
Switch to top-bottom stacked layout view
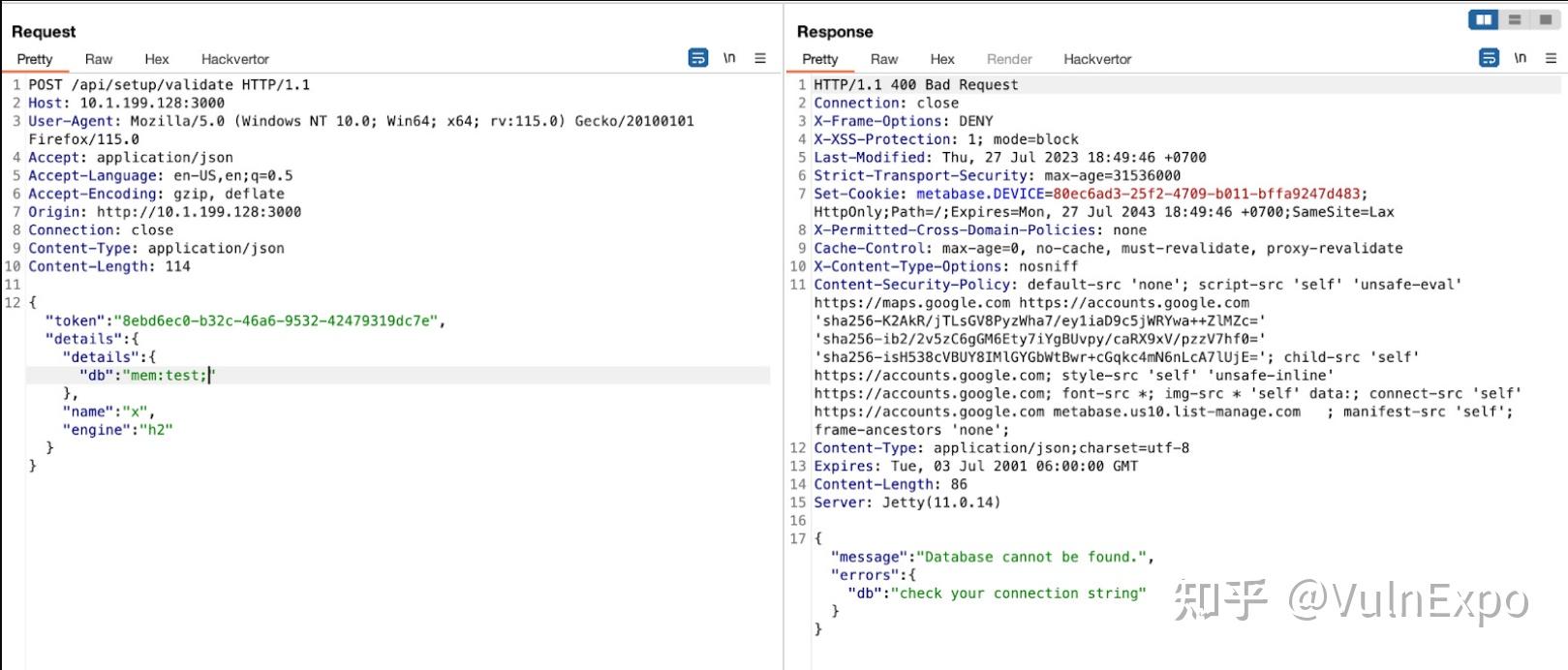(x=1515, y=20)
